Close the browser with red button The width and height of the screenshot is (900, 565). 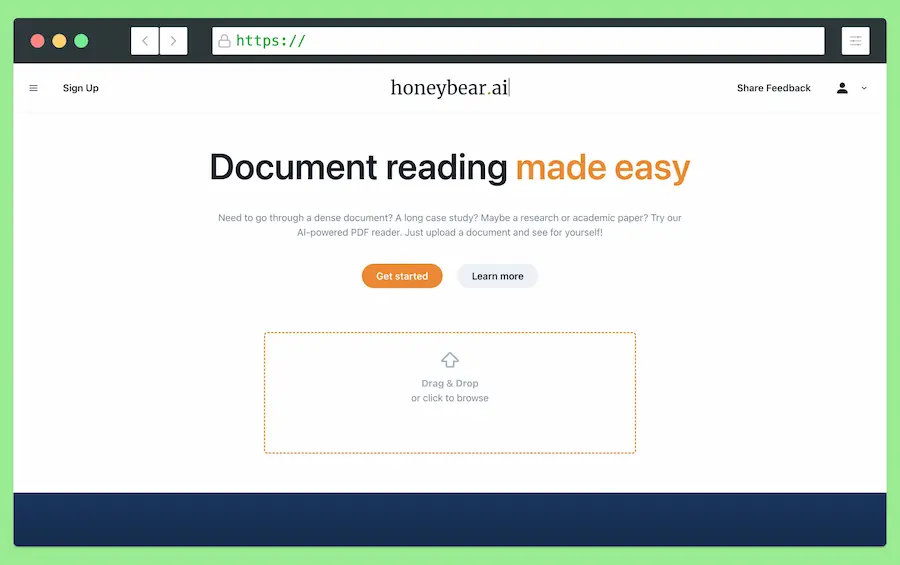[x=37, y=41]
